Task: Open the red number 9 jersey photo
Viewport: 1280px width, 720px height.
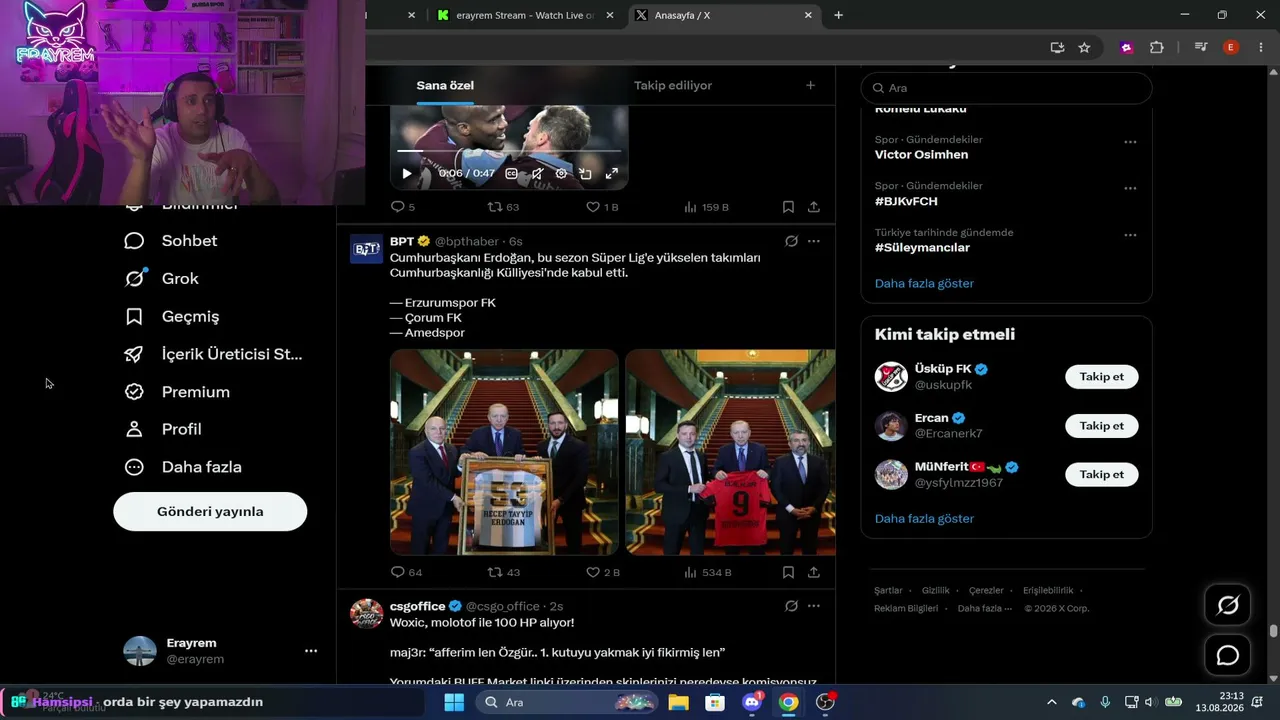Action: coord(730,452)
